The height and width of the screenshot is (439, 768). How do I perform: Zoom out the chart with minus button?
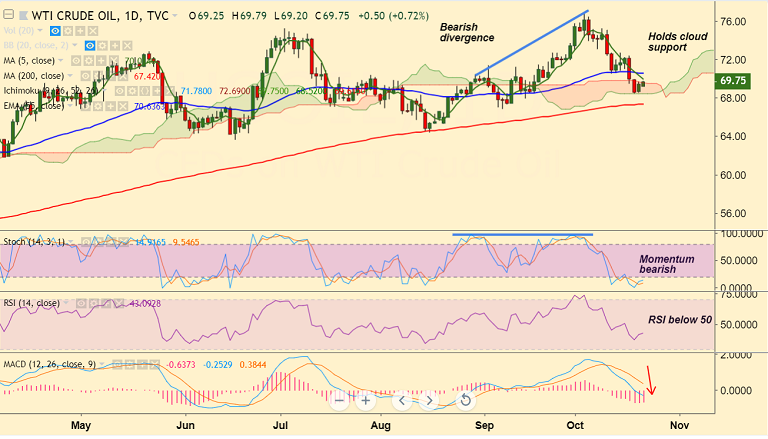click(x=339, y=401)
